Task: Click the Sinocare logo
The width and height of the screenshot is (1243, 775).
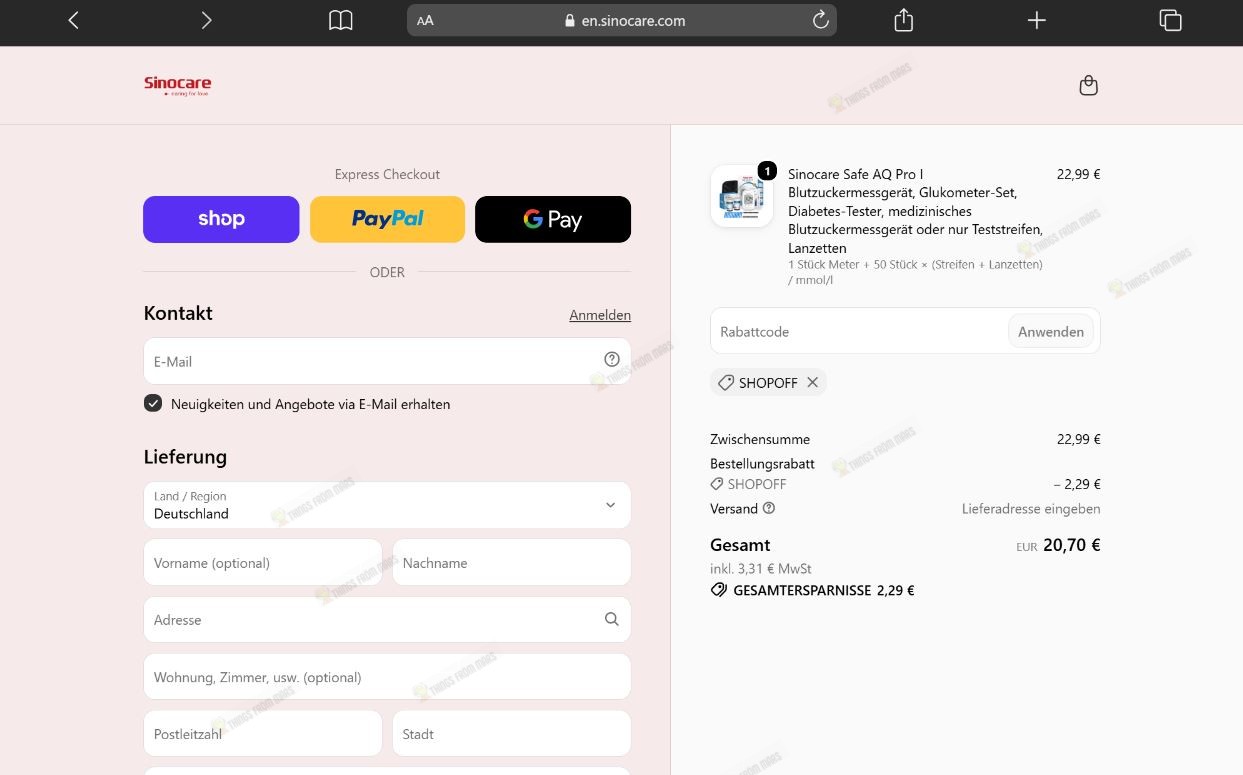Action: (x=177, y=86)
